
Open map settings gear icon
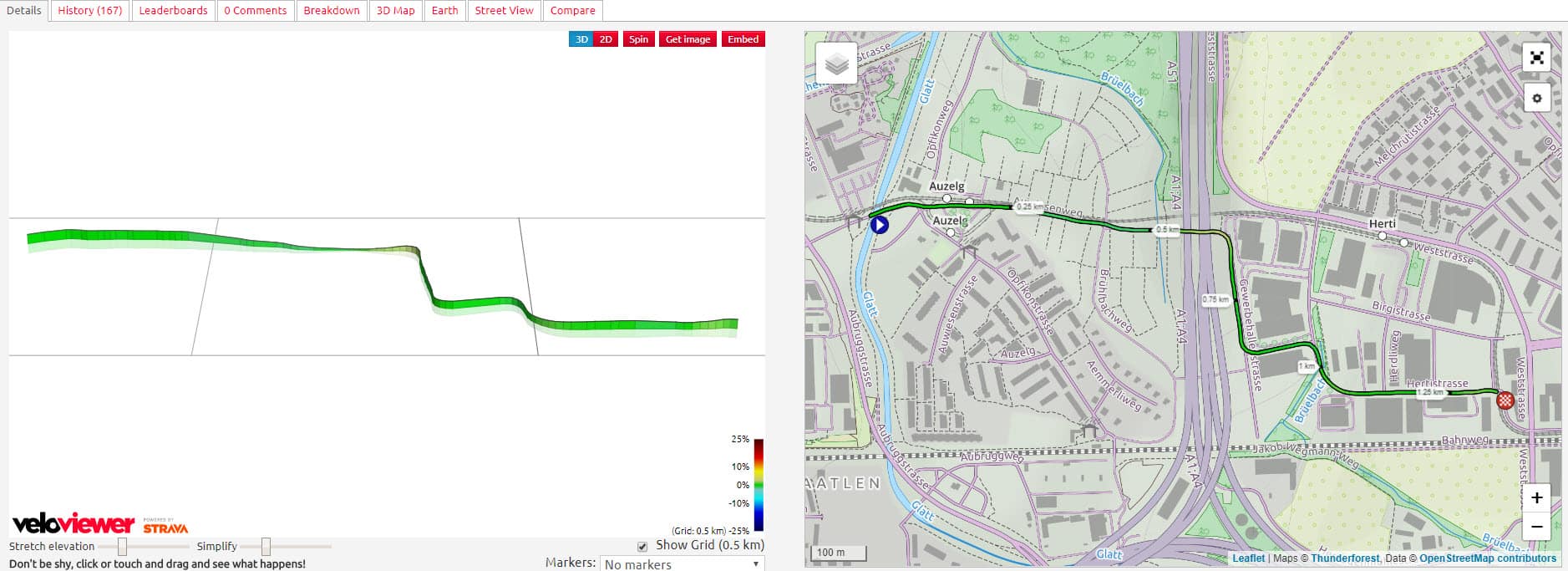[x=1536, y=98]
